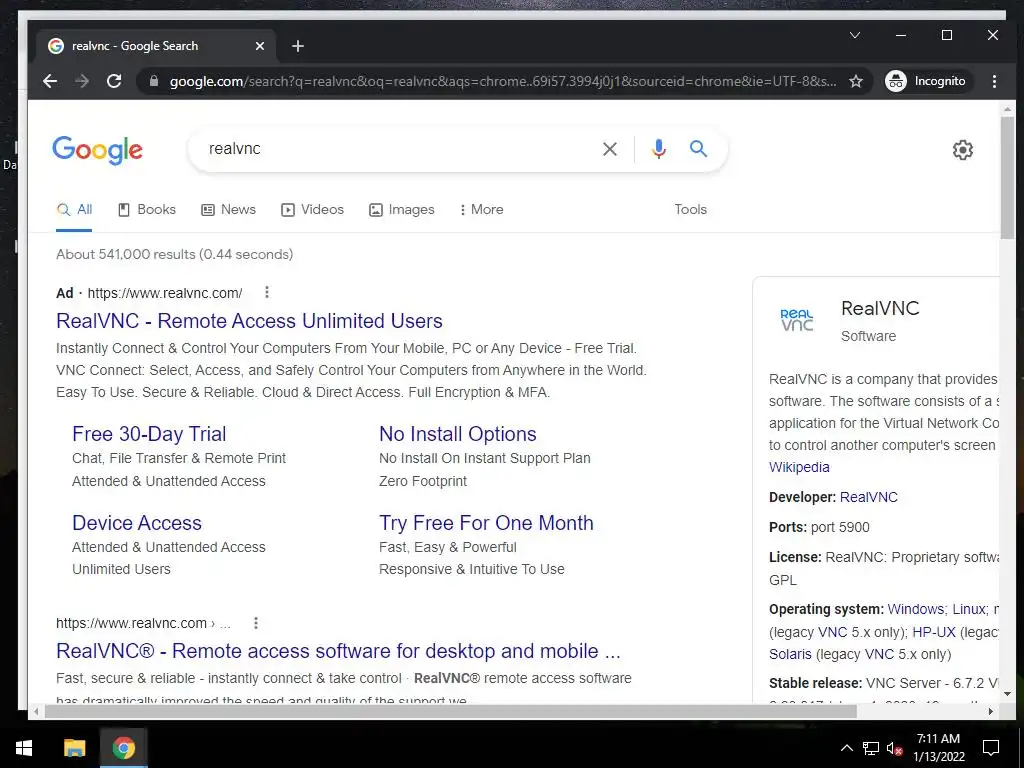Click the scroll down arrow at the bottom right

pyautogui.click(x=1007, y=694)
